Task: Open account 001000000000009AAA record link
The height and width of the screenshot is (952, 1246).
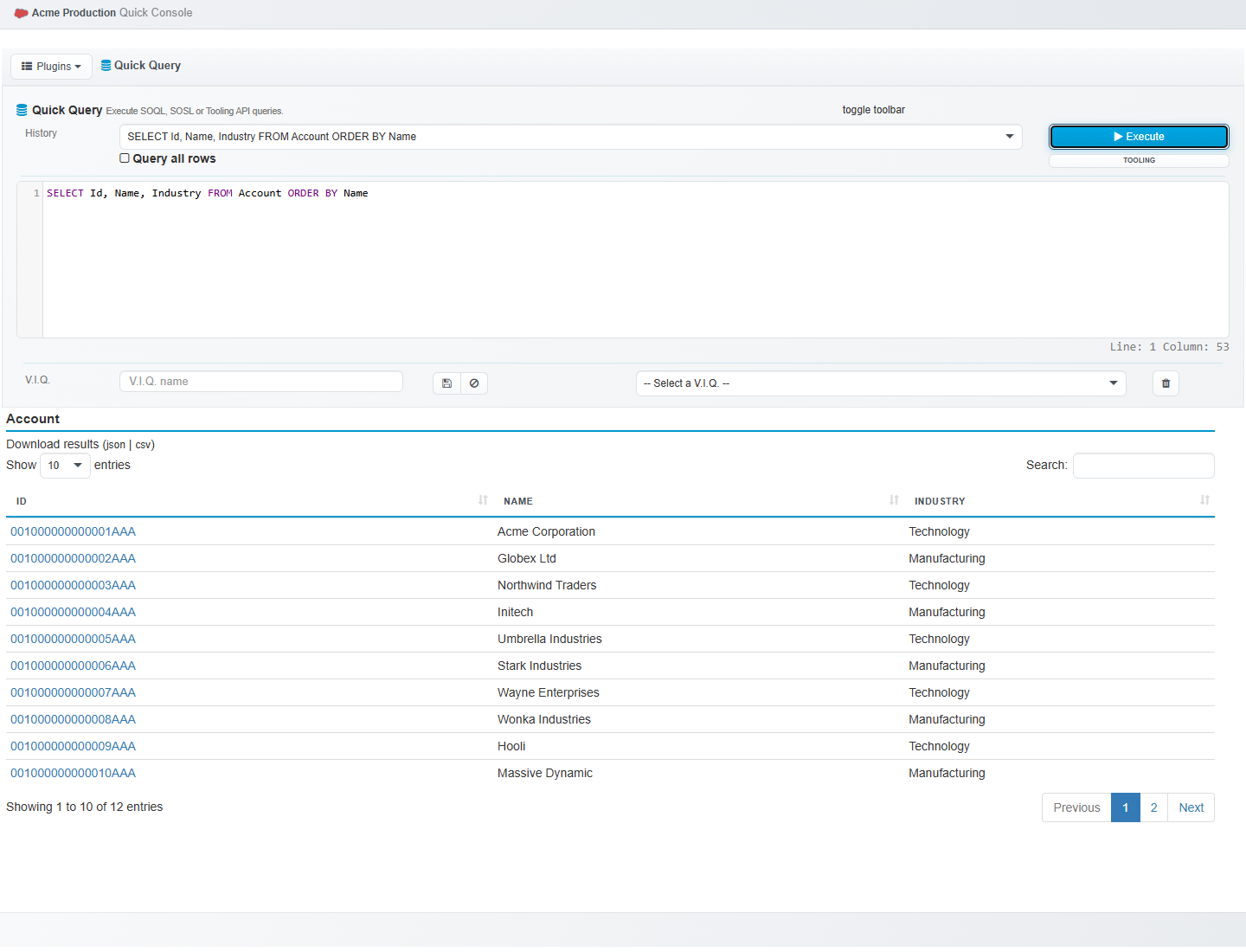Action: (73, 746)
